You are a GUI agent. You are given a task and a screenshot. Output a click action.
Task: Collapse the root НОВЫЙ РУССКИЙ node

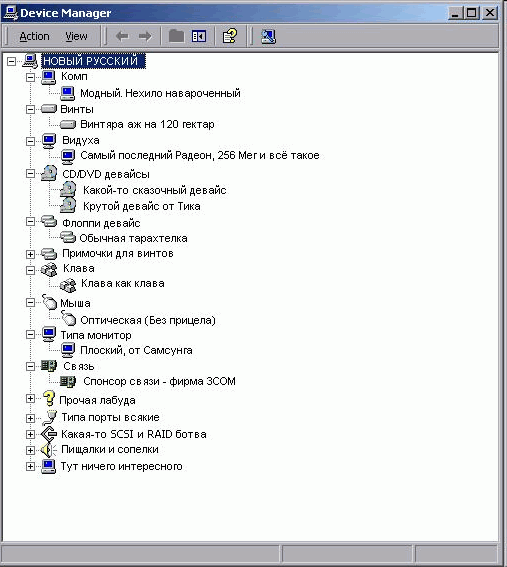[x=11, y=61]
